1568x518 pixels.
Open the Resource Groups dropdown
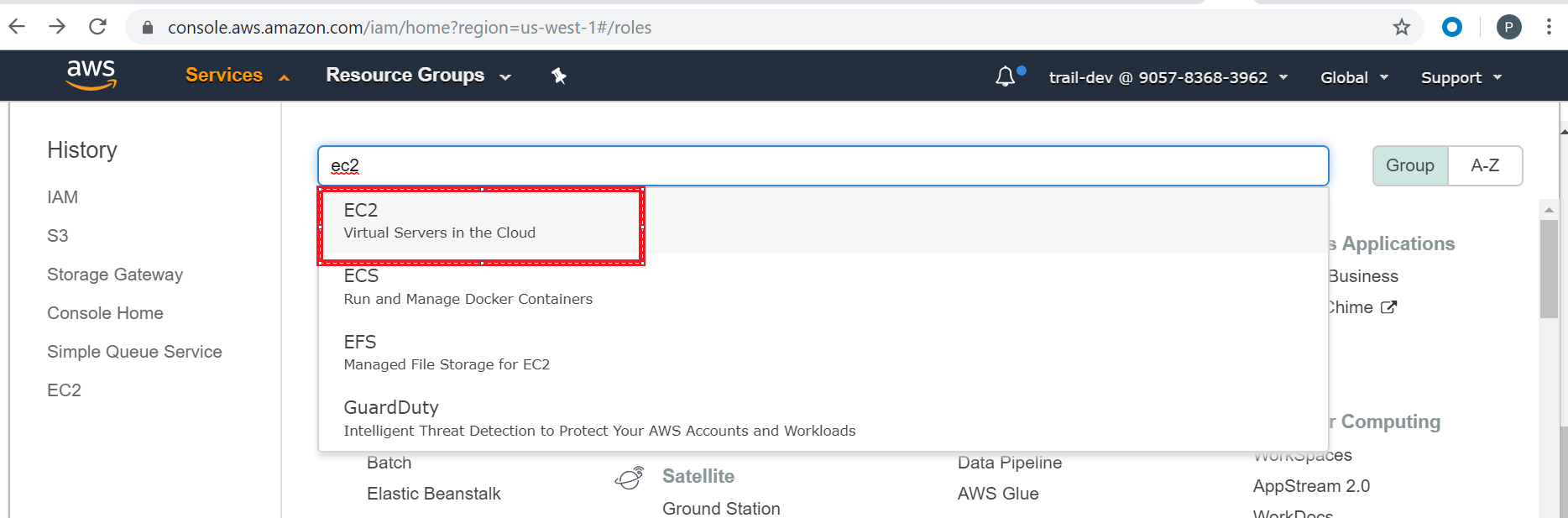tap(418, 76)
